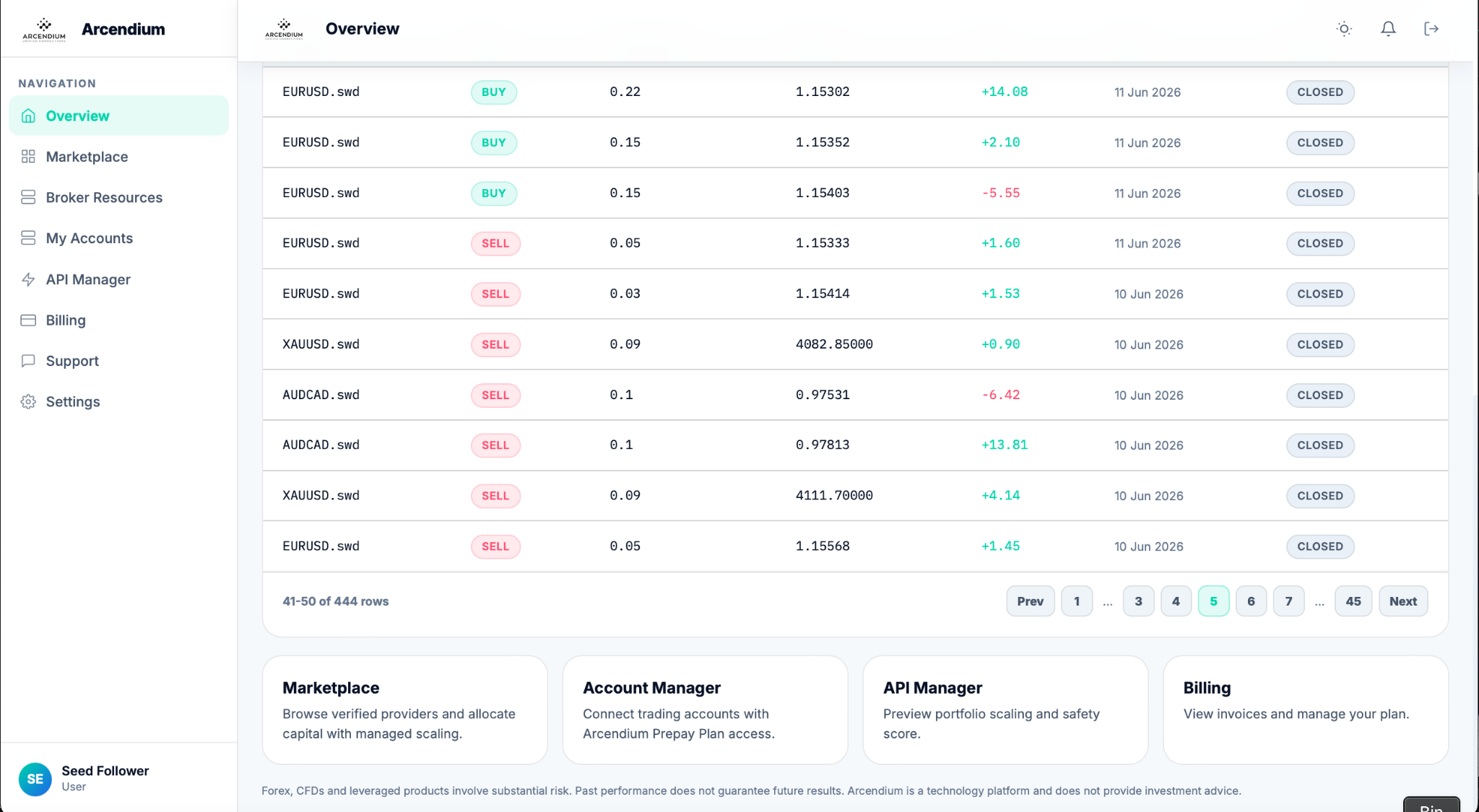
Task: Click the Broker Resources server icon
Action: (x=28, y=197)
